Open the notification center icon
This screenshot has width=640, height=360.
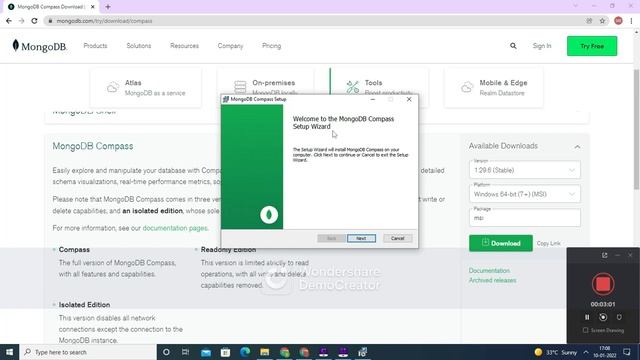[x=627, y=352]
